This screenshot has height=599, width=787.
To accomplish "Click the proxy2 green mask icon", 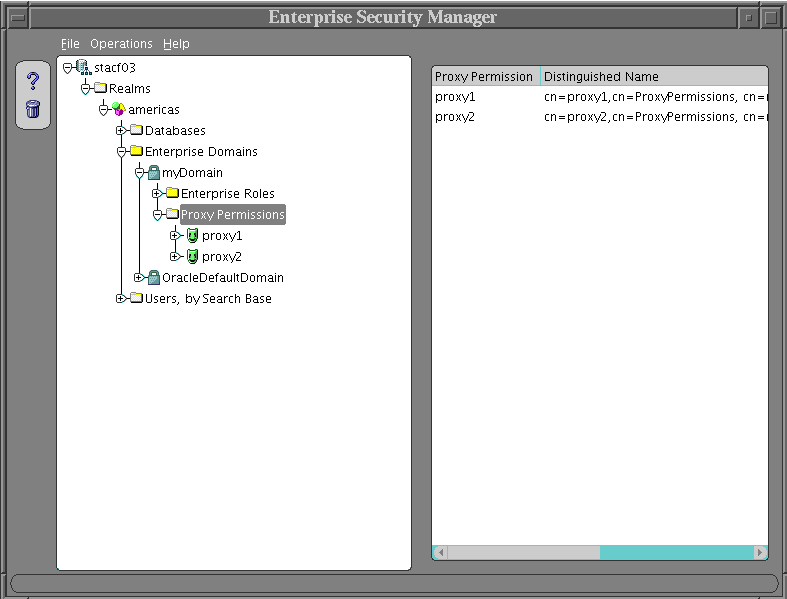I will tap(192, 257).
